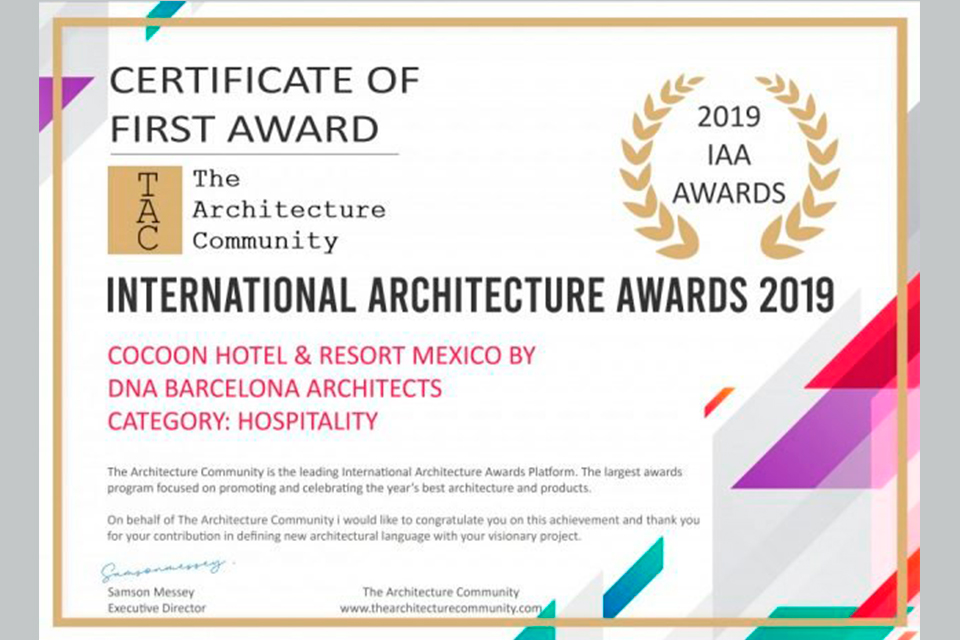
Task: Click the TAC gold square logo
Action: point(144,209)
